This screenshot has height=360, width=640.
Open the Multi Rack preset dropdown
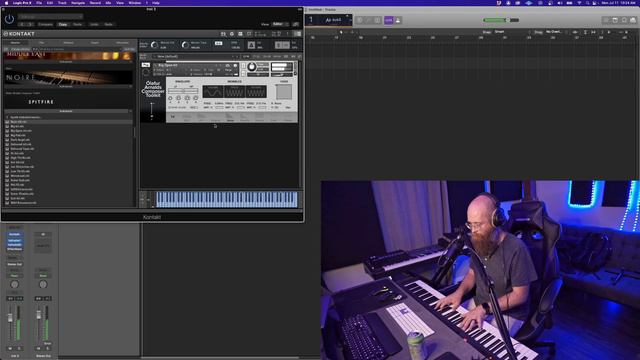coord(195,56)
